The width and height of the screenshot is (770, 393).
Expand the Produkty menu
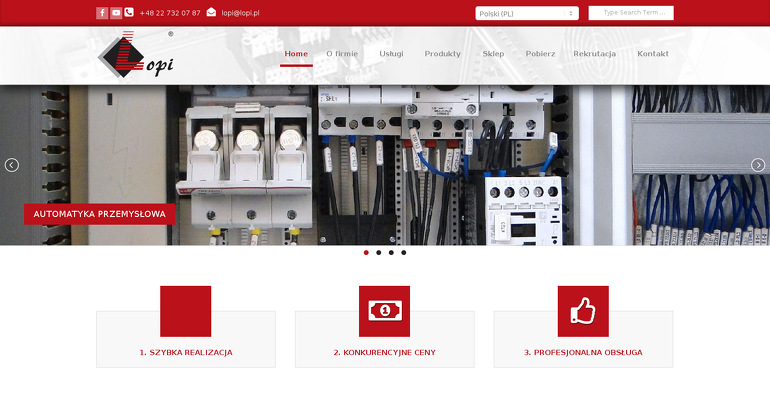442,54
